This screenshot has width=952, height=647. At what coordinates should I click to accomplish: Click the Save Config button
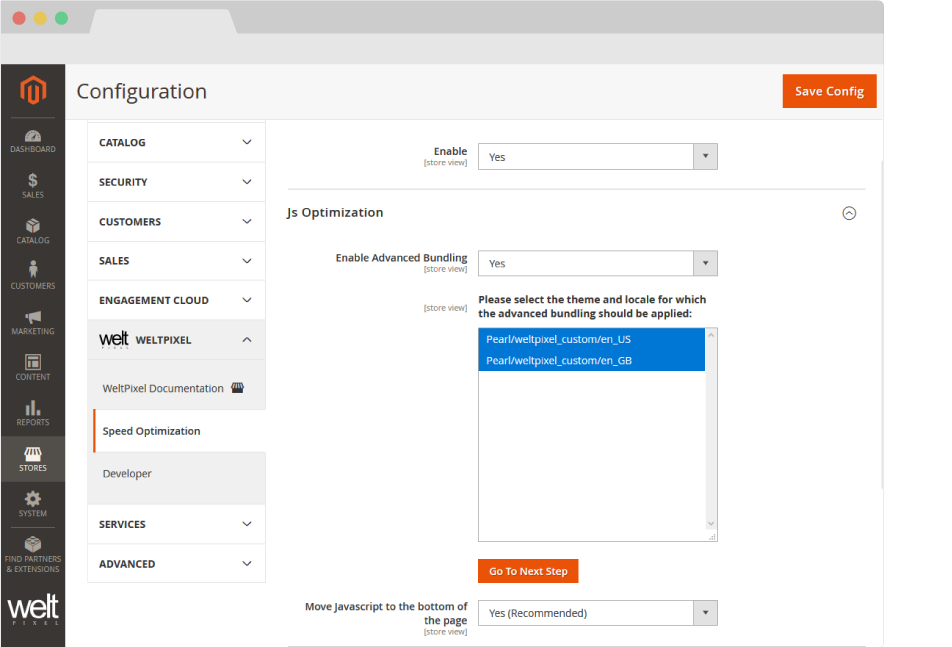click(x=829, y=91)
